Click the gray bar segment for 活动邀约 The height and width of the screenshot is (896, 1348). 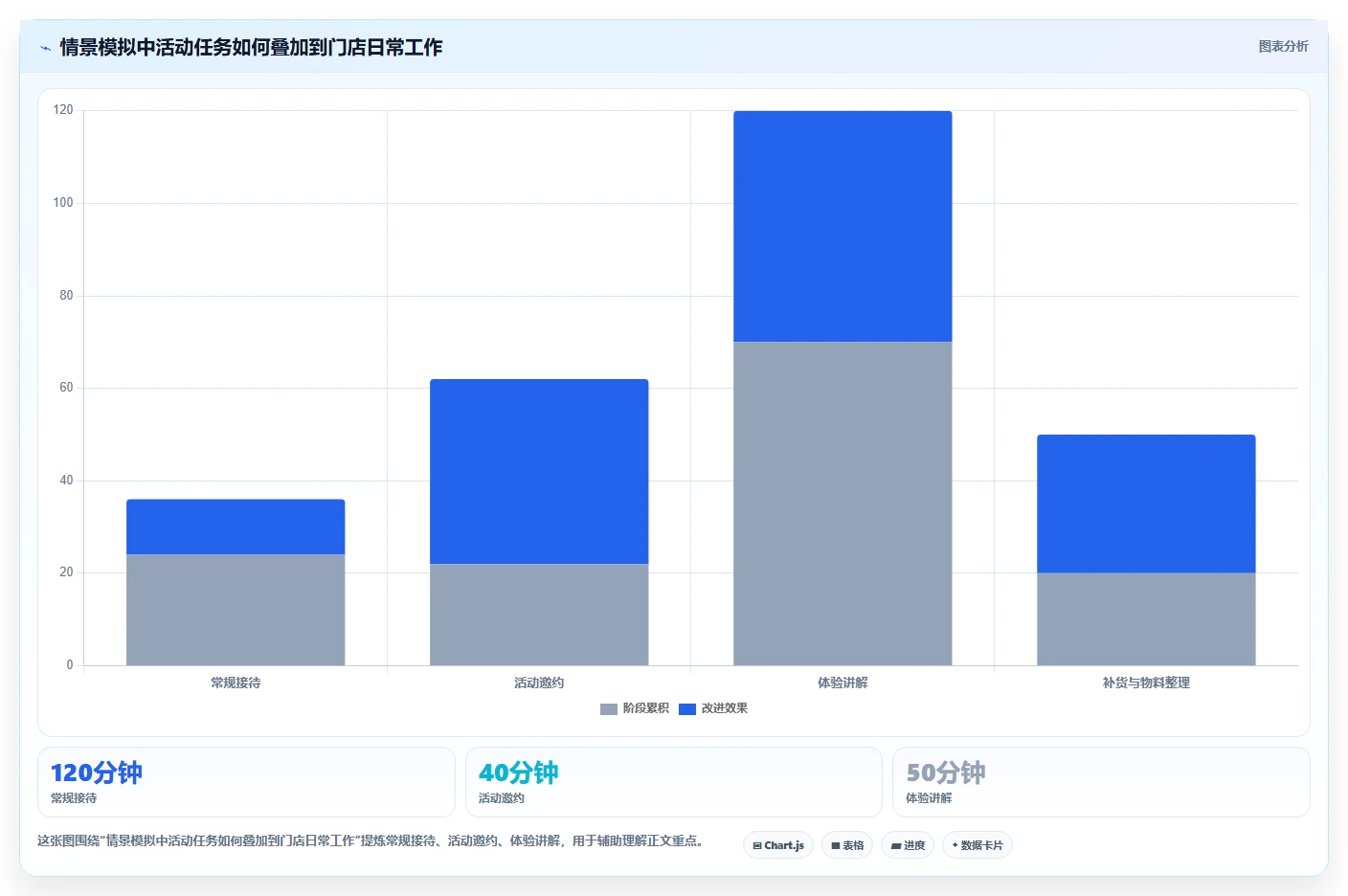pos(539,615)
